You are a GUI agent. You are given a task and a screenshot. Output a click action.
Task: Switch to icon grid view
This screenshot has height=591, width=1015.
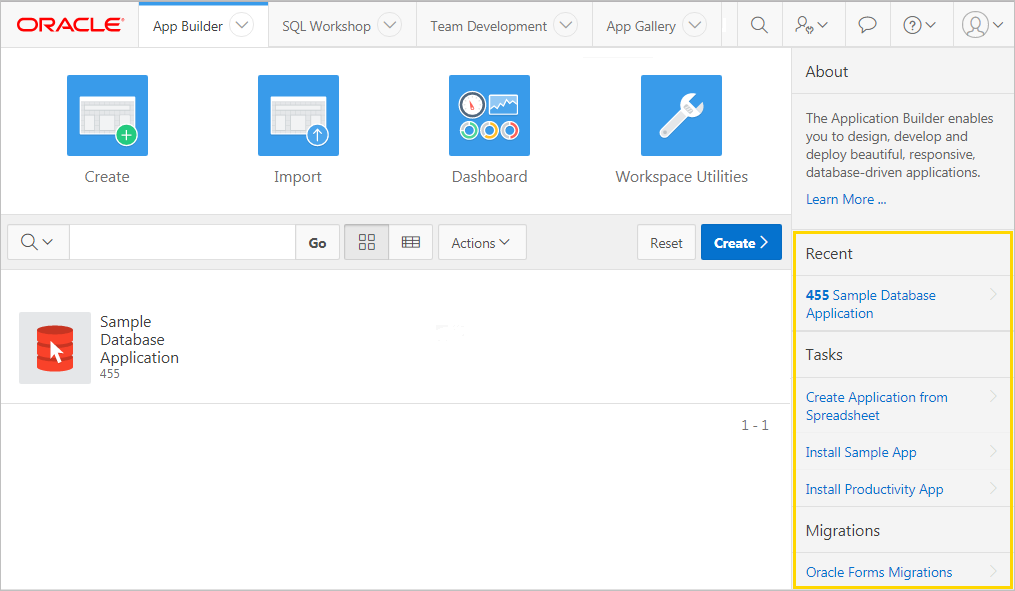(x=366, y=242)
